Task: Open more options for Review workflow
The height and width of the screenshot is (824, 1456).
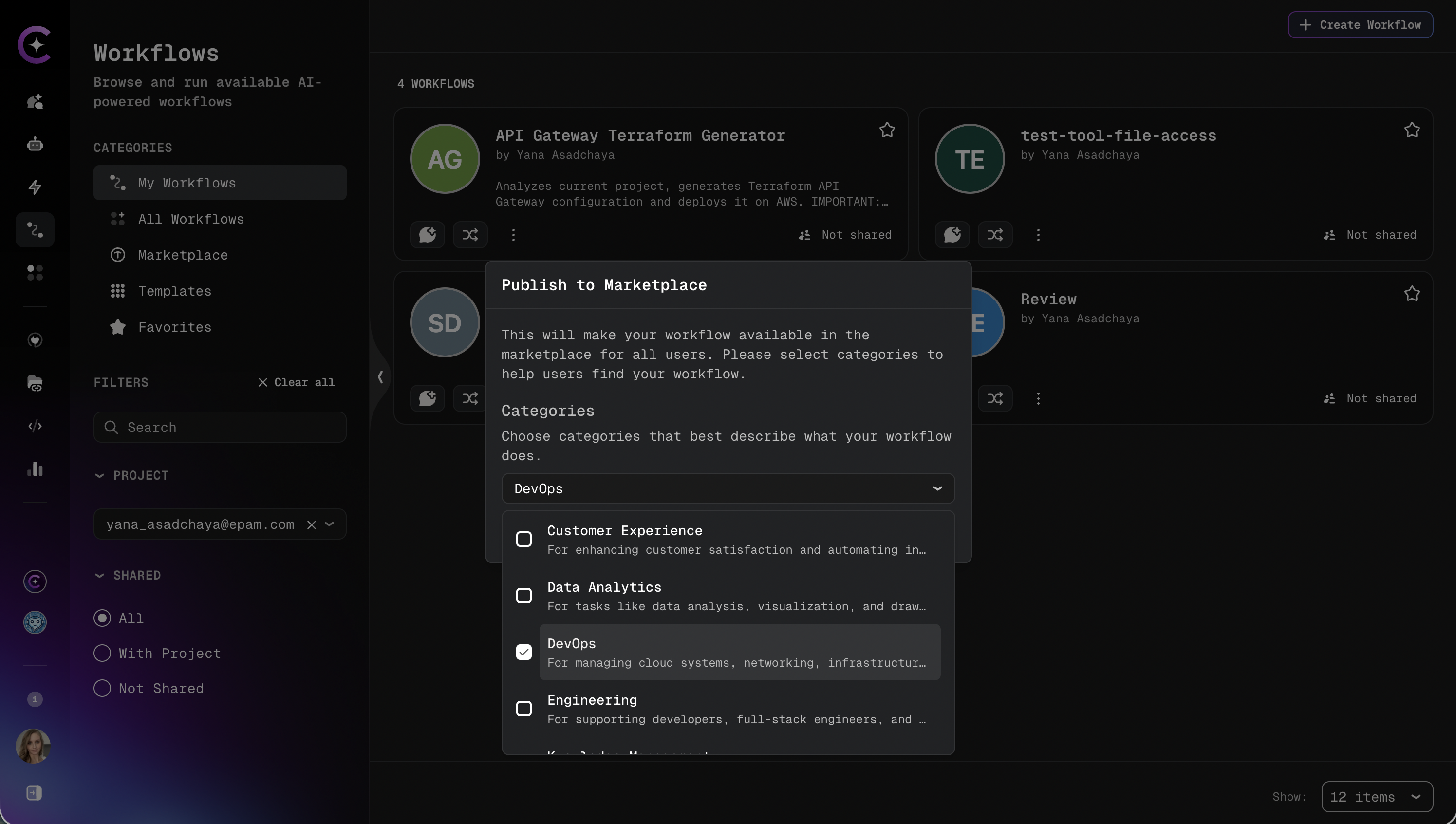Action: pos(1038,398)
